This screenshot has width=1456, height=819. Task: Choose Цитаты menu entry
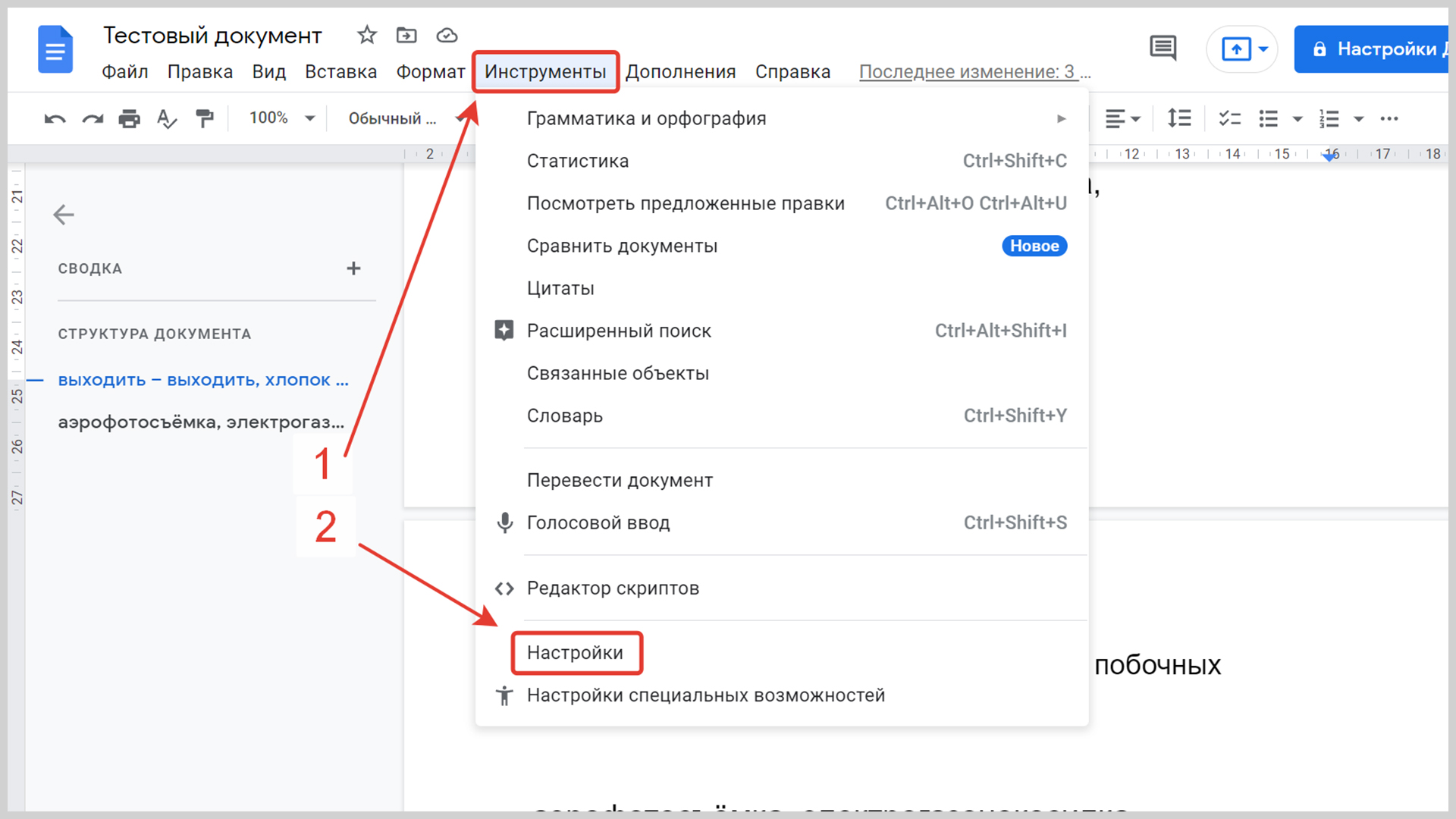[x=782, y=288]
